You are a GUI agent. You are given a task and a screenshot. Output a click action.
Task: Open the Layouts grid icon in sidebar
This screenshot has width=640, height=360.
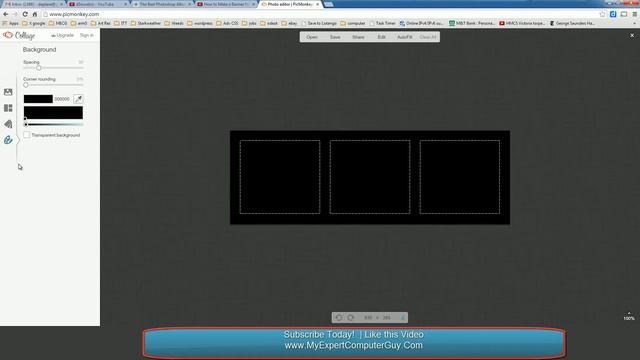[x=8, y=108]
